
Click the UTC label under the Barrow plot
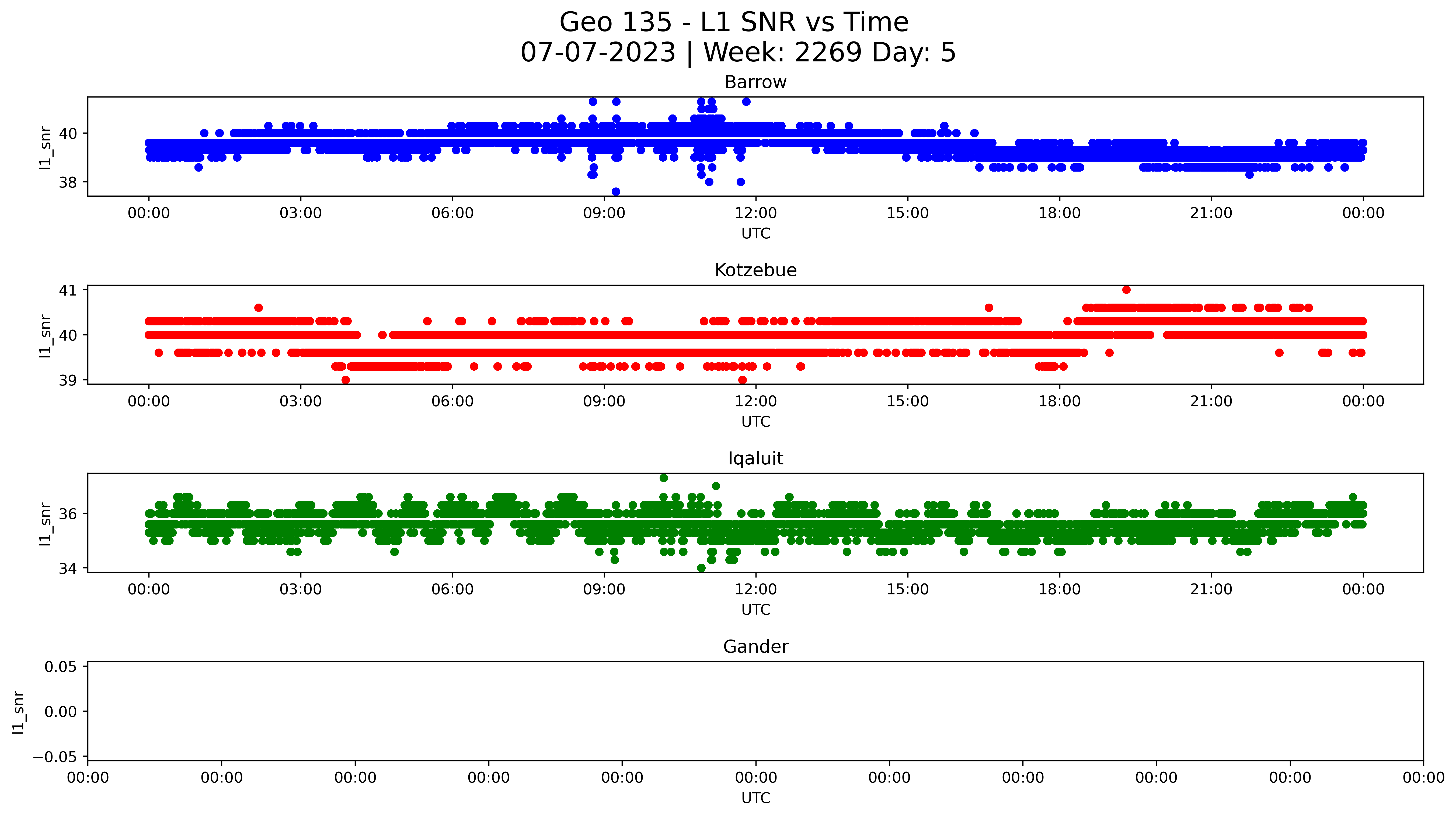pos(756,234)
